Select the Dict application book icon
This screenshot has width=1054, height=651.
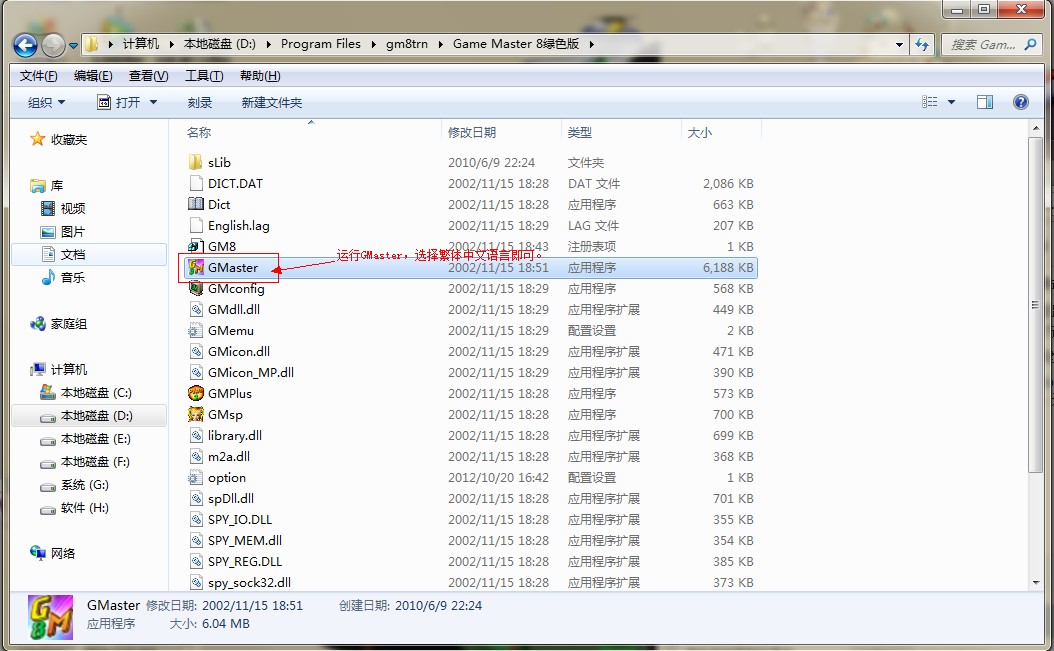point(196,204)
